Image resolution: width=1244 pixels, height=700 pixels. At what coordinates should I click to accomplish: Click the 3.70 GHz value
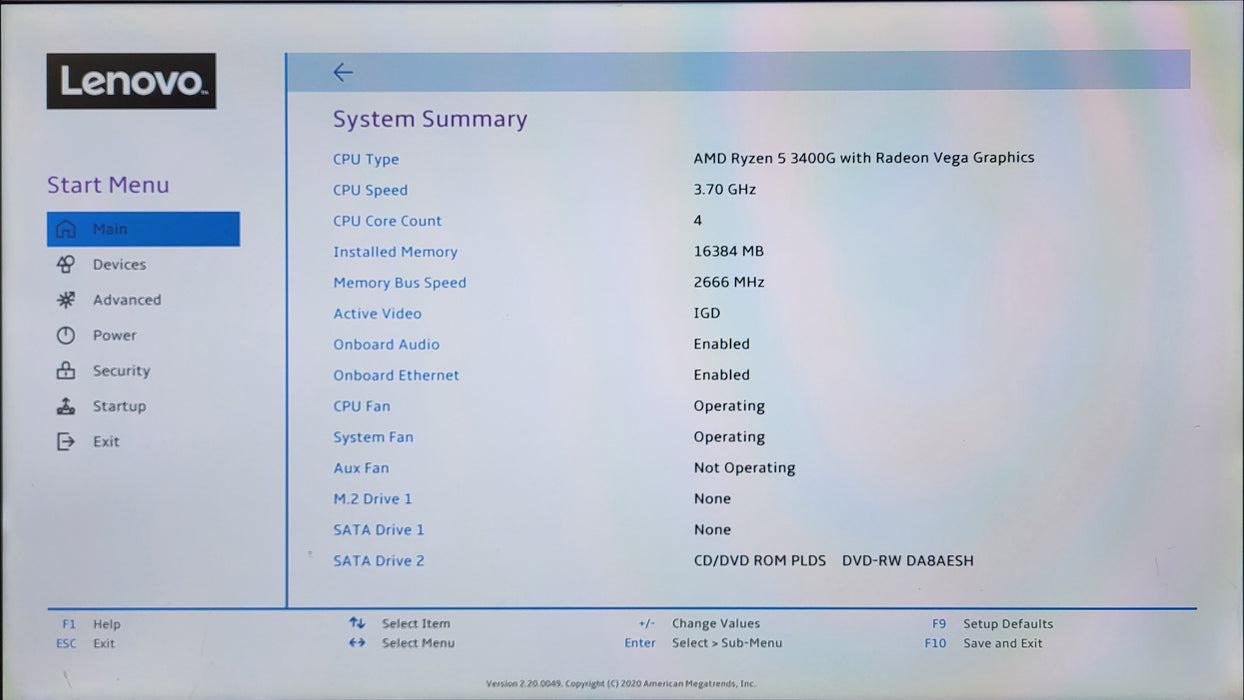(x=725, y=189)
